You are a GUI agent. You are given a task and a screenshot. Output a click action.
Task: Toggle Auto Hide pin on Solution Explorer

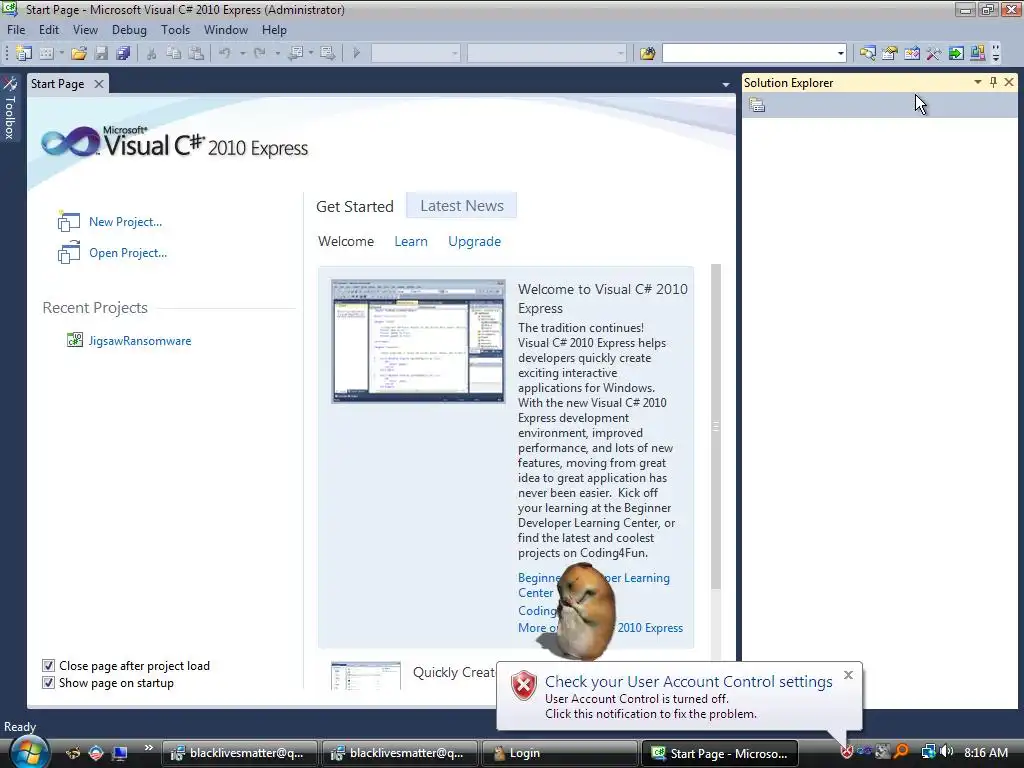tap(993, 82)
